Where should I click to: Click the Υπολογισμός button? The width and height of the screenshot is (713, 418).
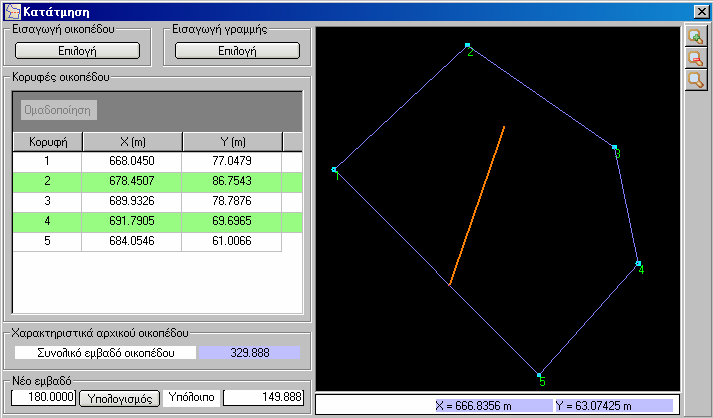coord(120,398)
